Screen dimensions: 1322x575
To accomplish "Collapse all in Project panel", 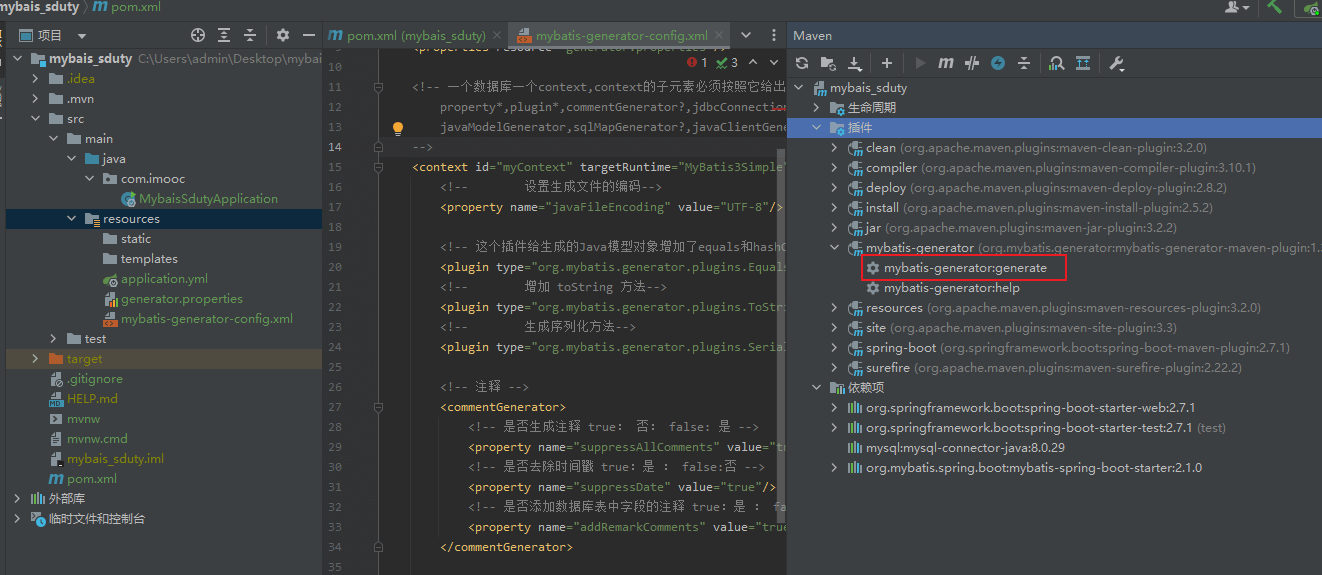I will point(250,35).
